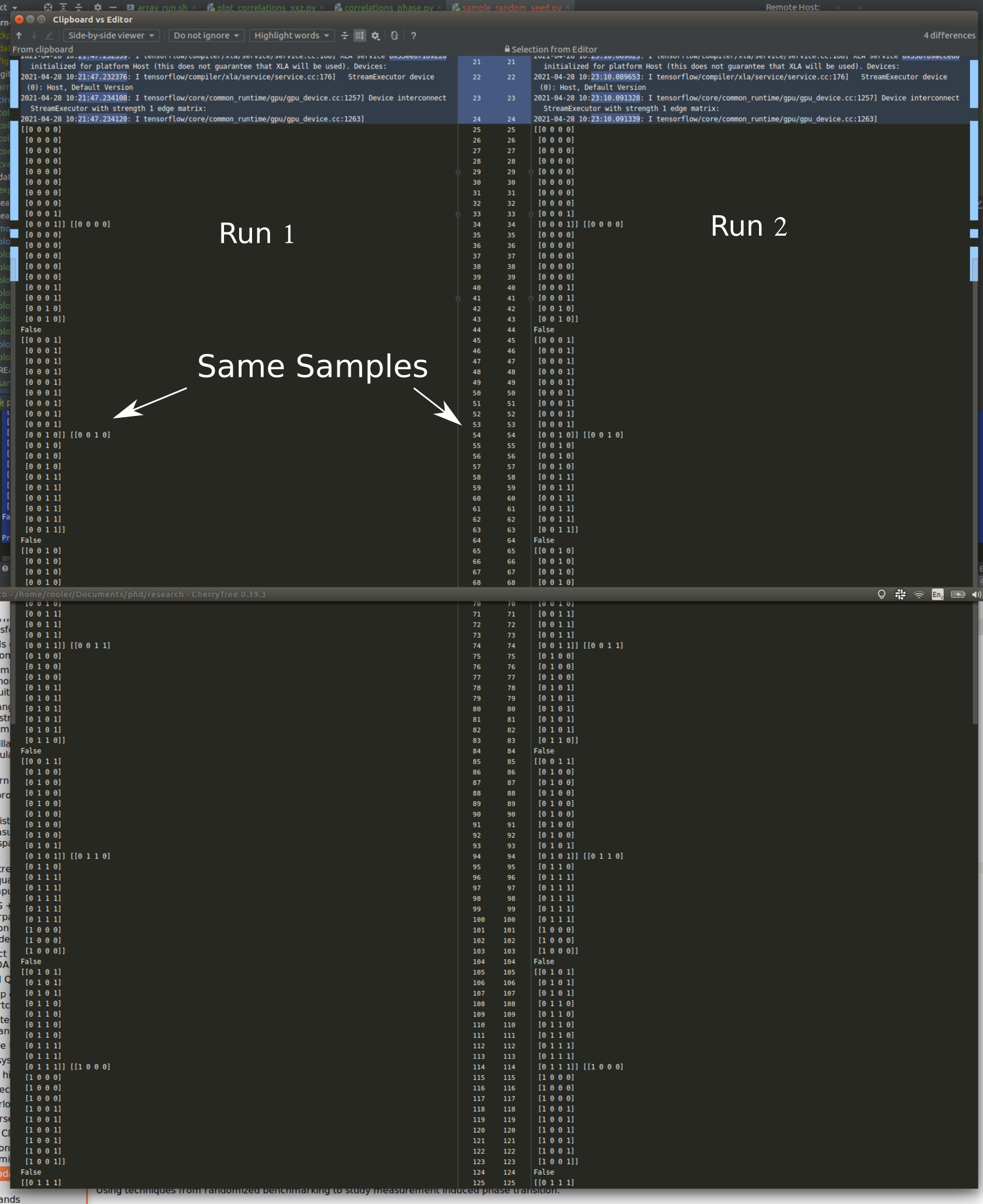Open Slack from the system tray
Screen dimensions: 983x1204
(900, 594)
